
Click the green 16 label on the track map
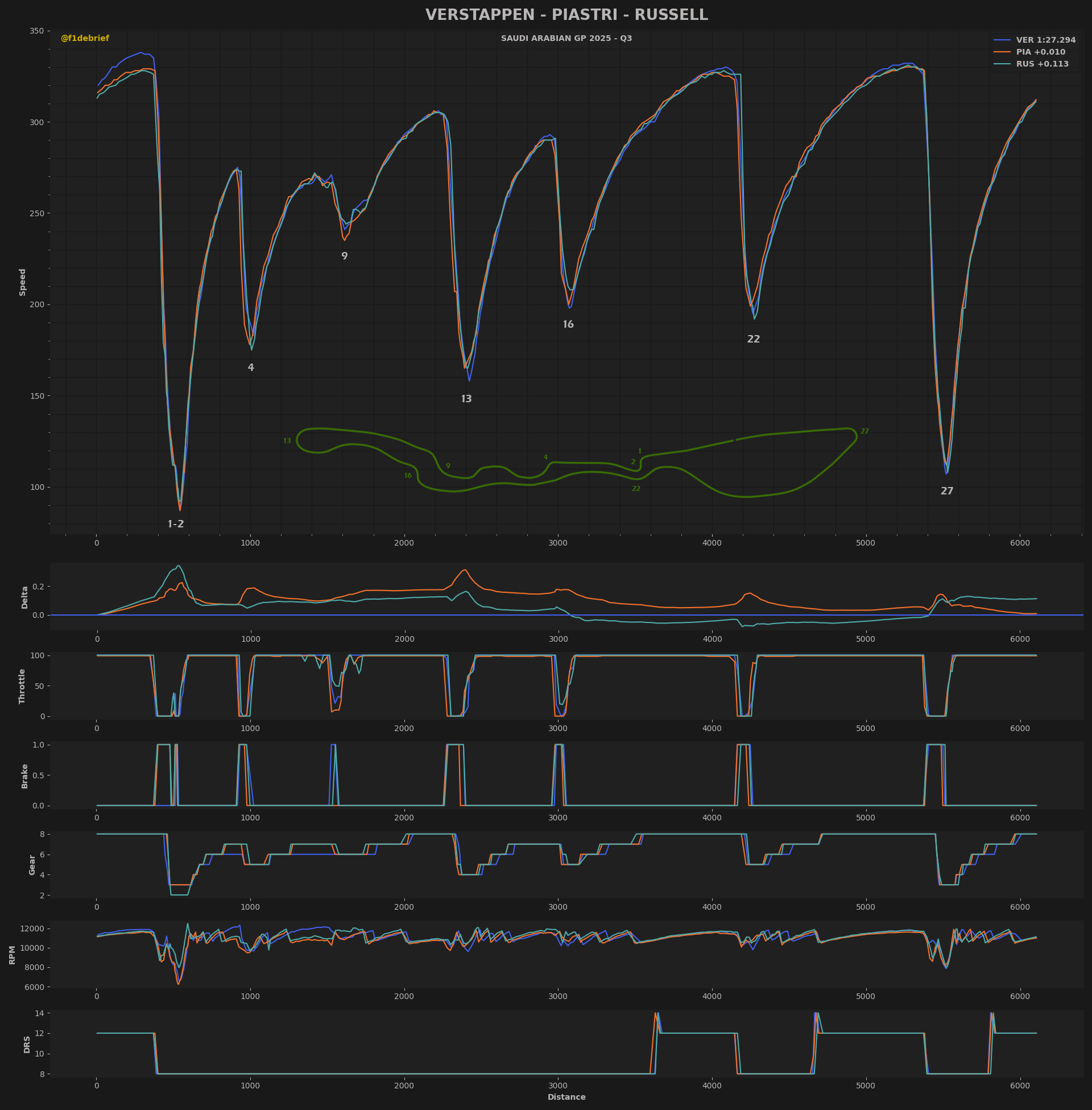[x=408, y=476]
